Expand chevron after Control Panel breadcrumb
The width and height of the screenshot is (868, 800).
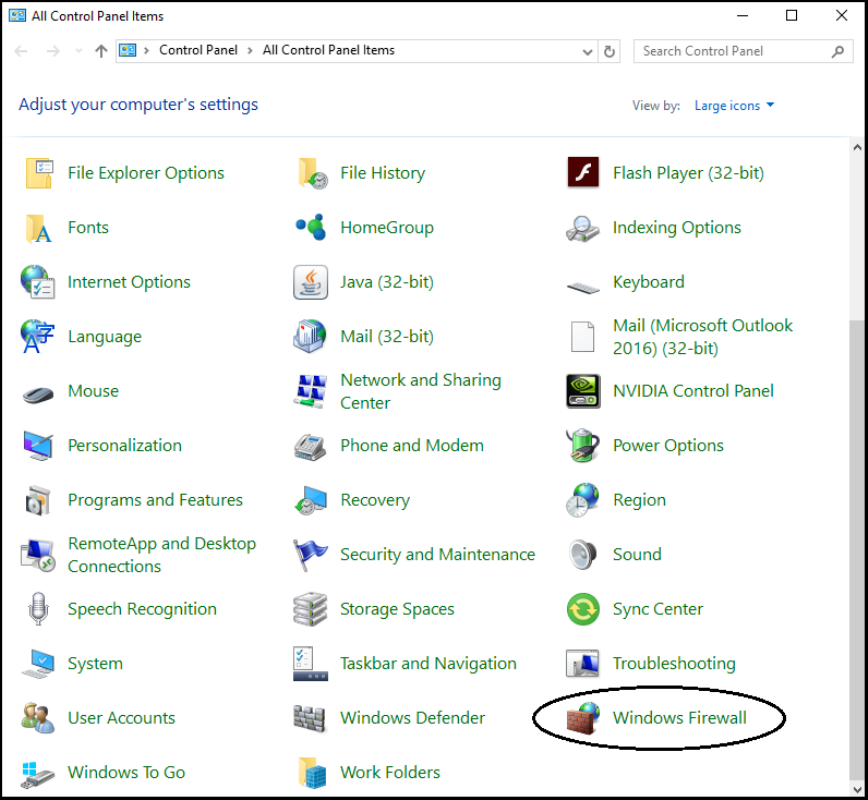click(x=250, y=51)
